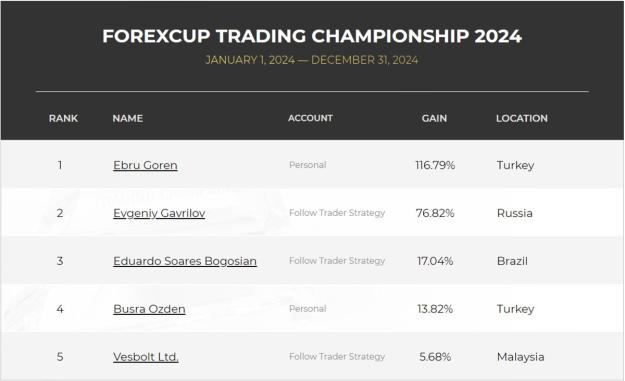Image resolution: width=625 pixels, height=381 pixels.
Task: Click the 13.82% gain value
Action: pyautogui.click(x=435, y=309)
